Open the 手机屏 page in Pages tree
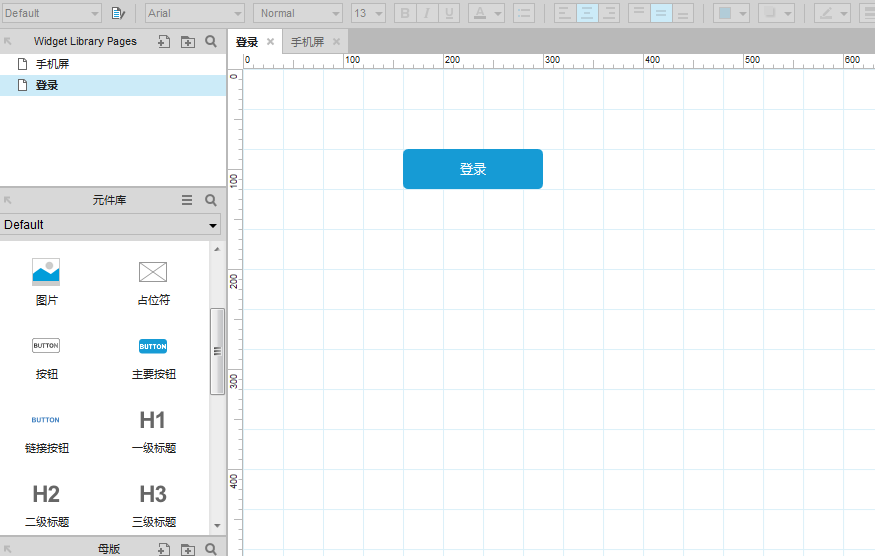This screenshot has width=875, height=556. tap(52, 64)
